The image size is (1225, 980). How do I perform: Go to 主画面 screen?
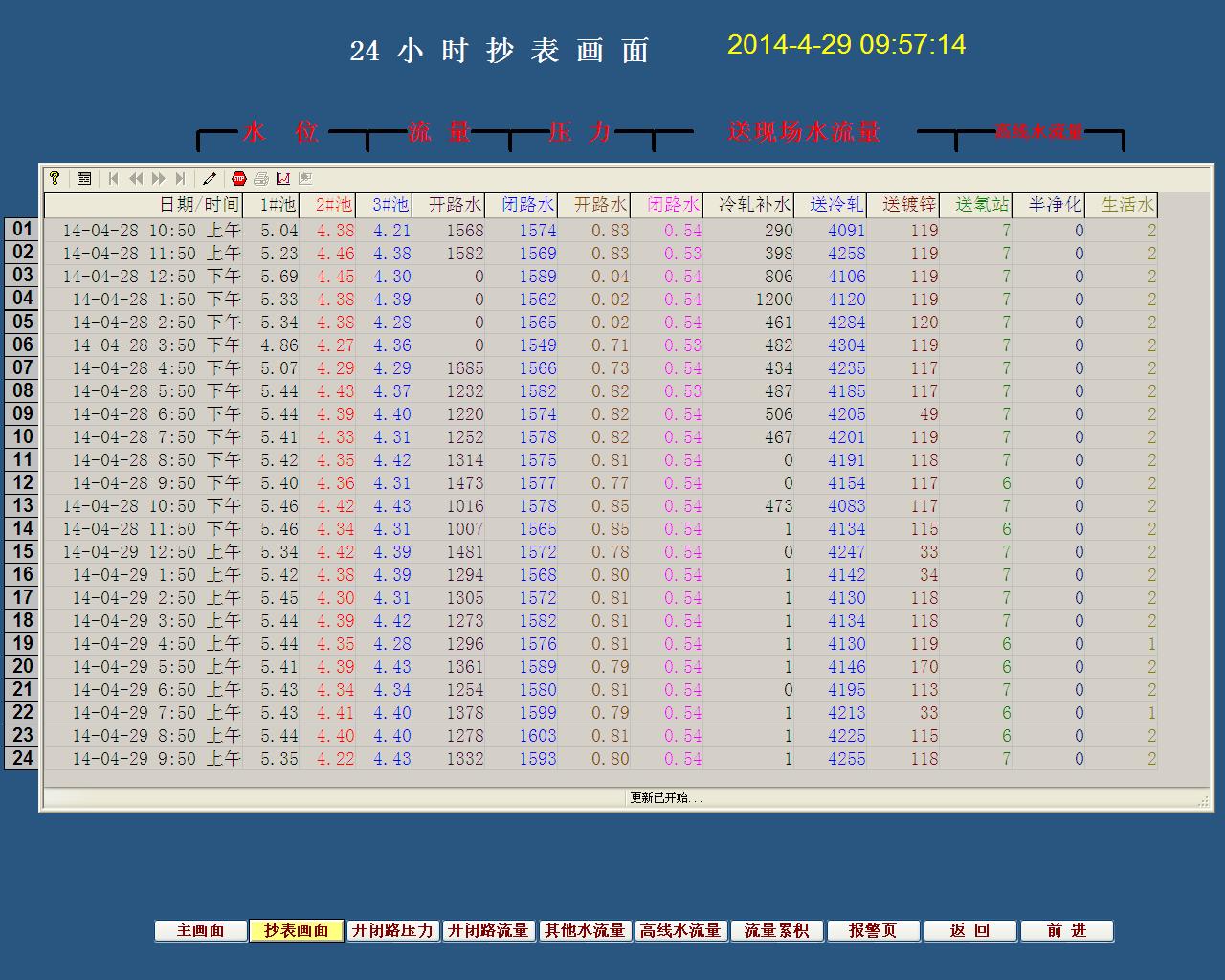201,930
